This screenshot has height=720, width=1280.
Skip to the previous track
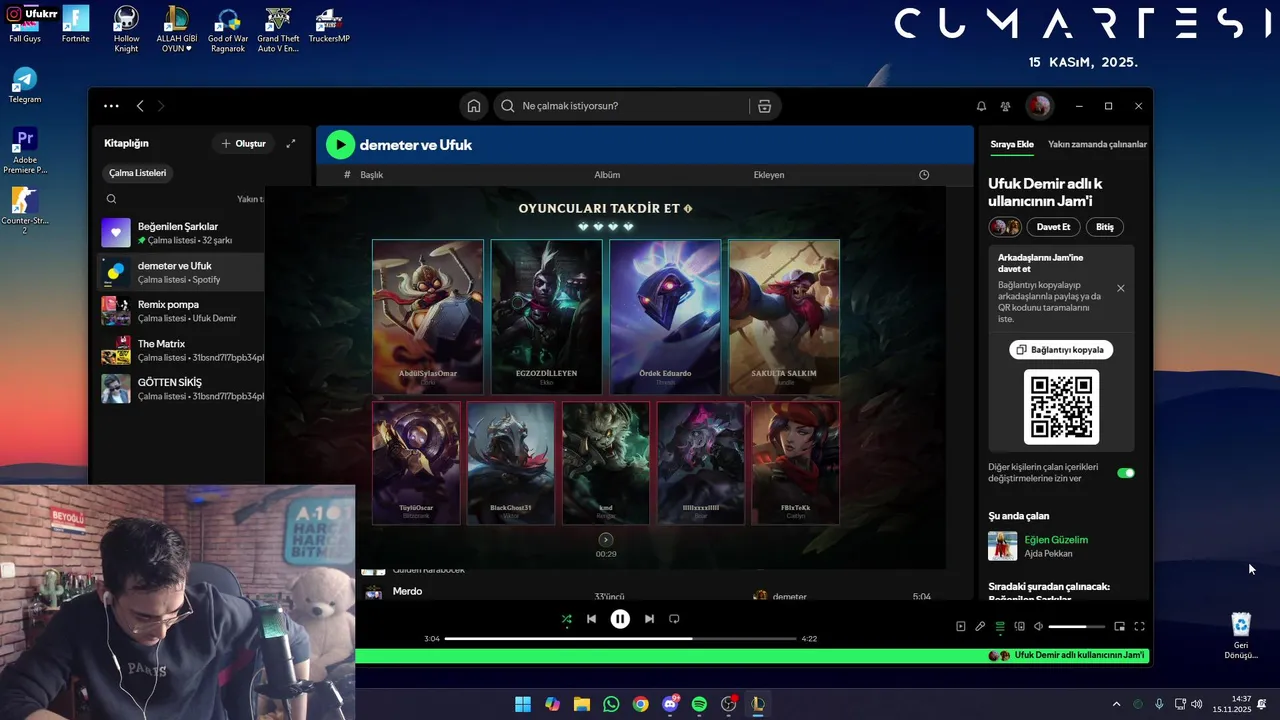(591, 619)
